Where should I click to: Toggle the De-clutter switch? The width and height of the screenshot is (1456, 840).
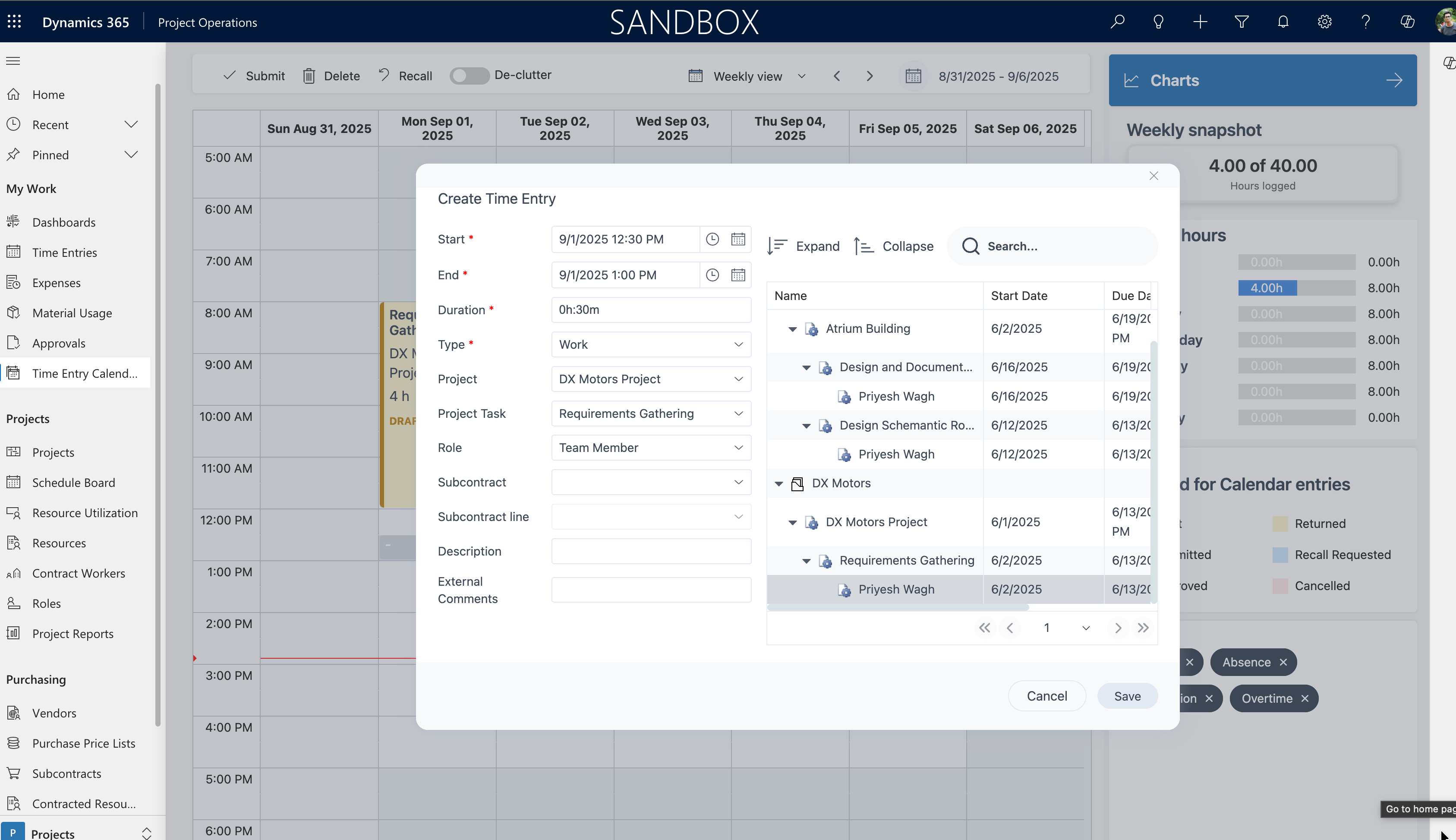pyautogui.click(x=469, y=75)
